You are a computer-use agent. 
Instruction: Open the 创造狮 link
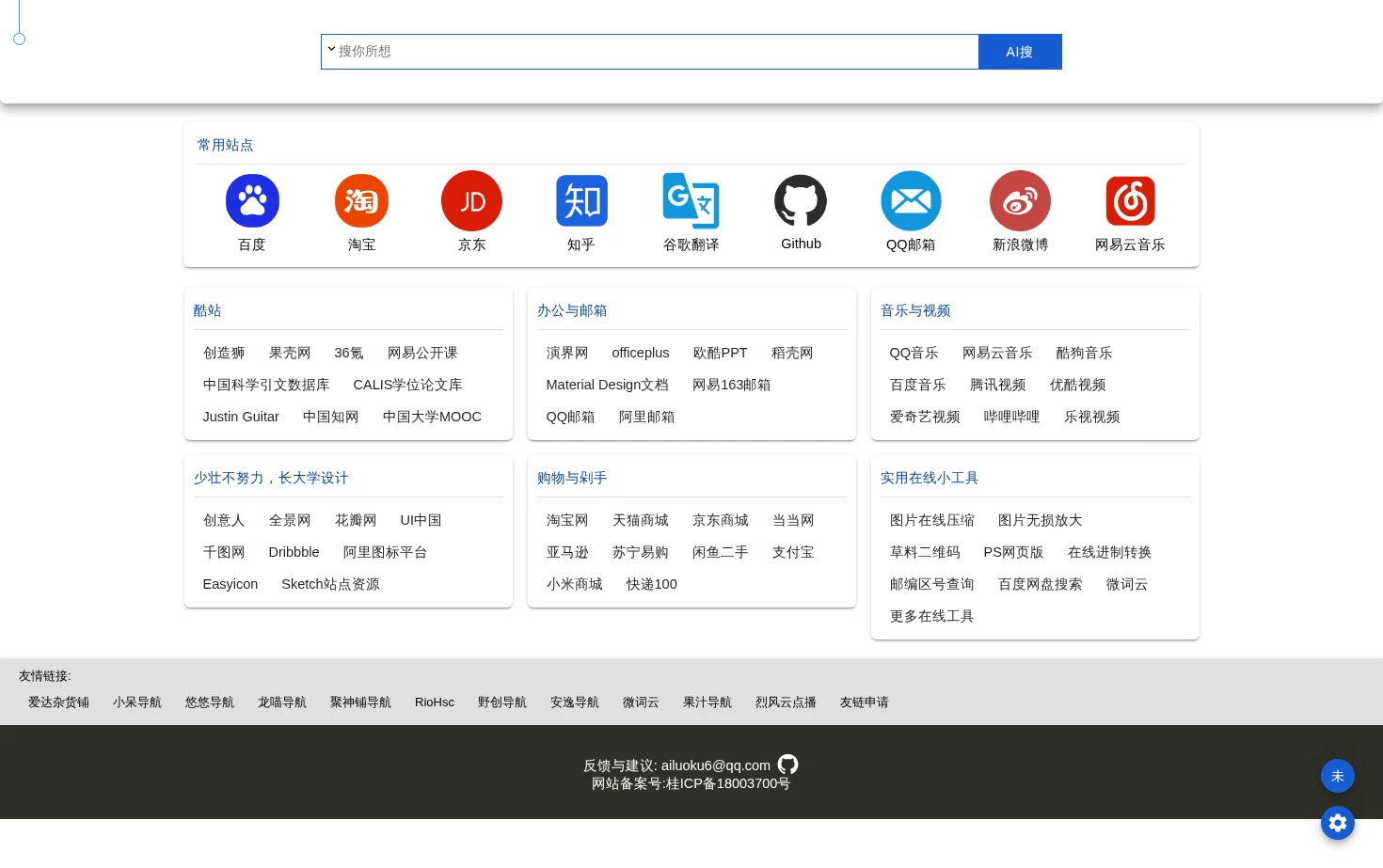coord(224,353)
